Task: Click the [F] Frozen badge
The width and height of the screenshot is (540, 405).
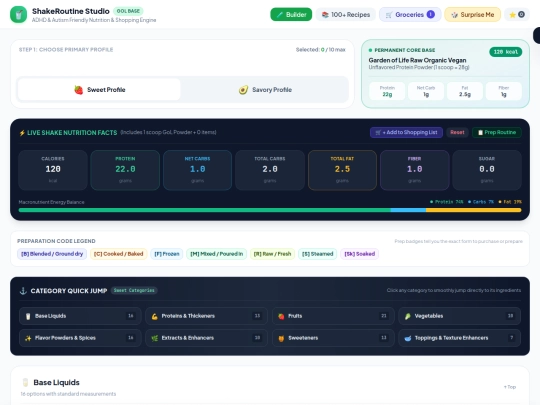Action: tap(167, 254)
